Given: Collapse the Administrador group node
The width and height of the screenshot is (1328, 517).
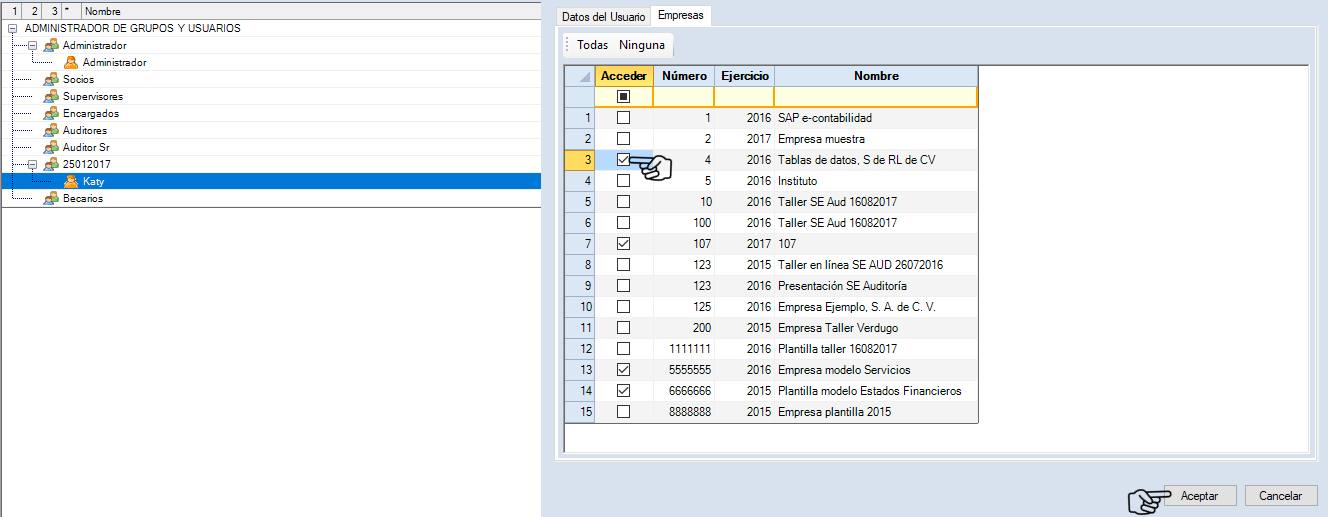Looking at the screenshot, I should pos(32,45).
